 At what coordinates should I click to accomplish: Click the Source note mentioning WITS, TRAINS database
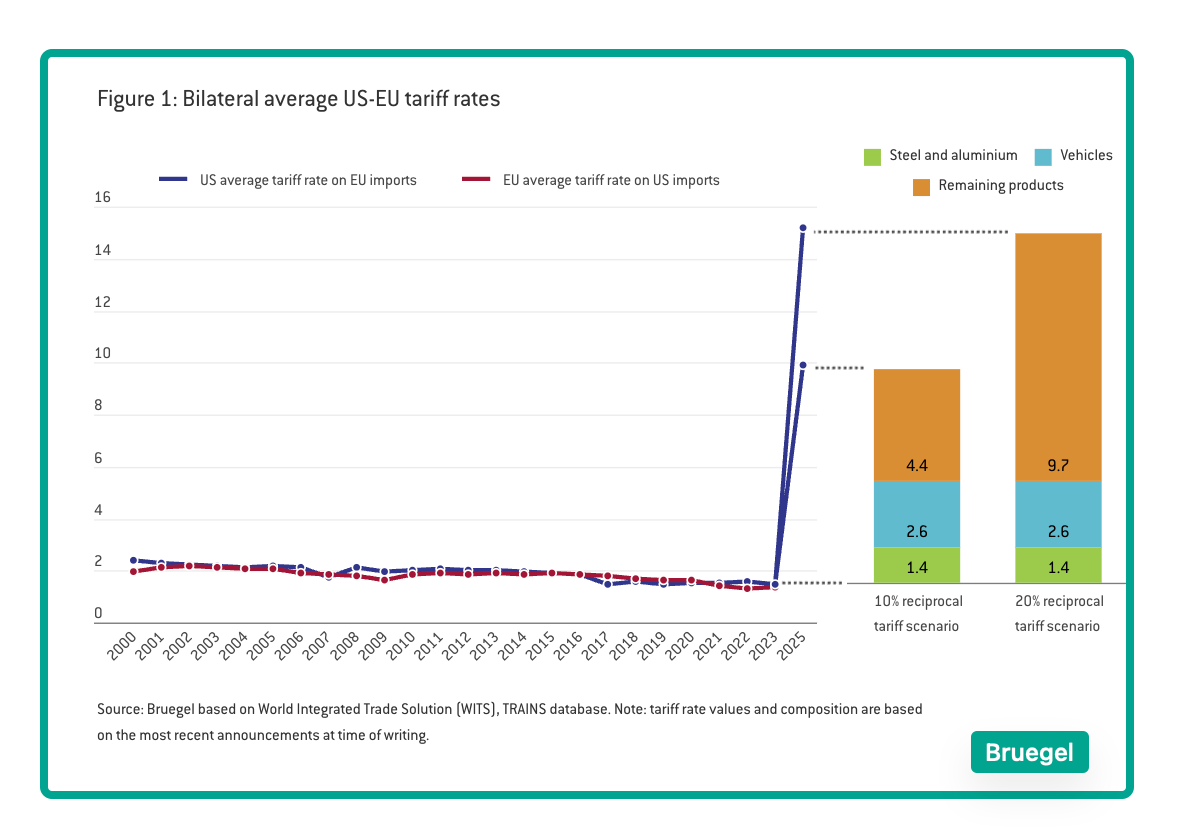pos(510,722)
